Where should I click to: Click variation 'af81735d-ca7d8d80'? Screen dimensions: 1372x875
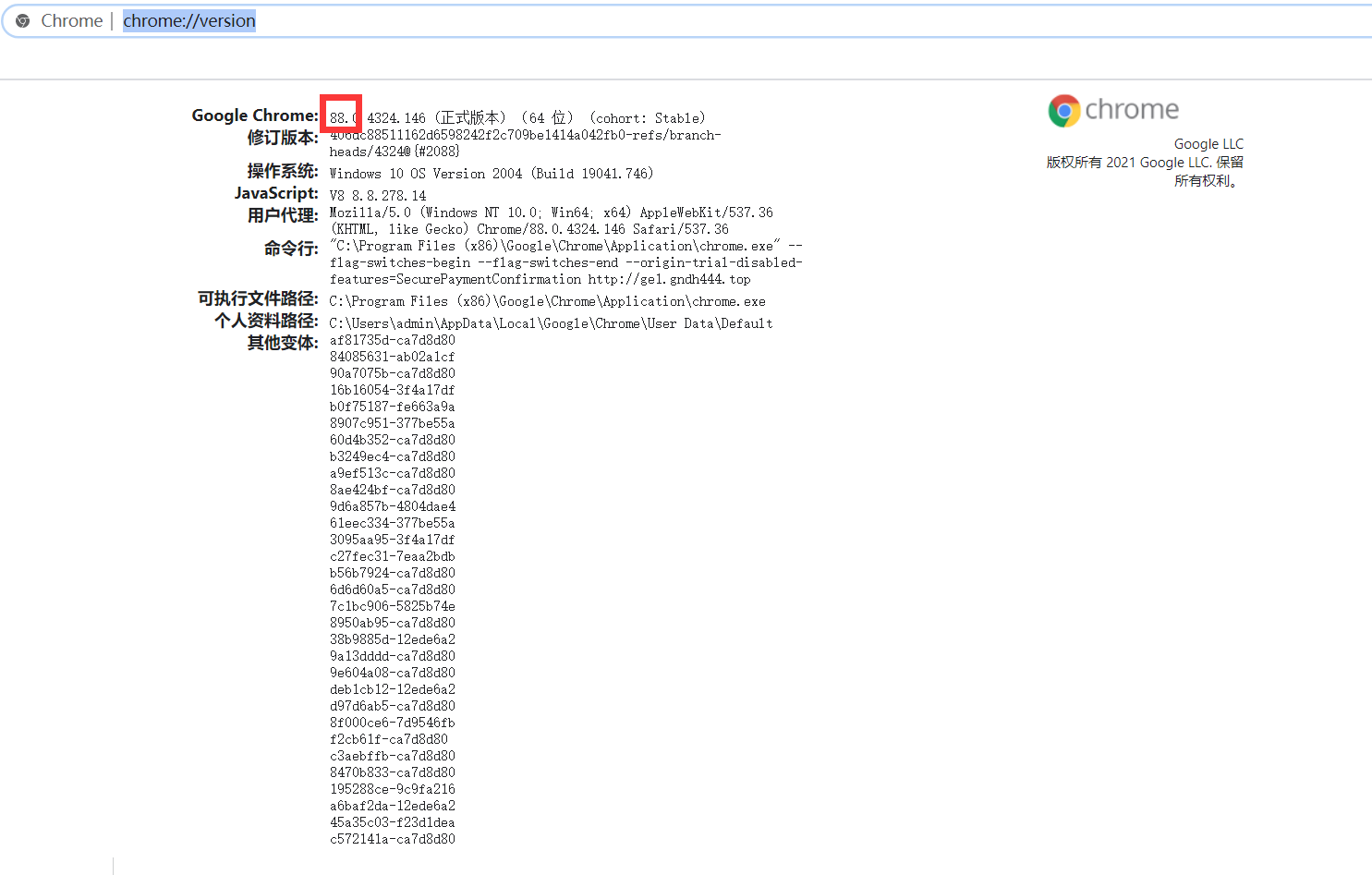[x=393, y=340]
